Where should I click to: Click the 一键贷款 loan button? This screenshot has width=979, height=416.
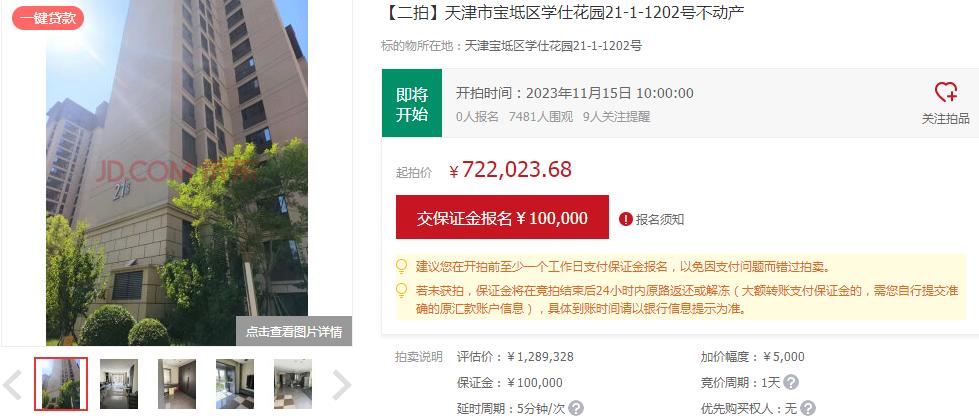click(x=47, y=18)
